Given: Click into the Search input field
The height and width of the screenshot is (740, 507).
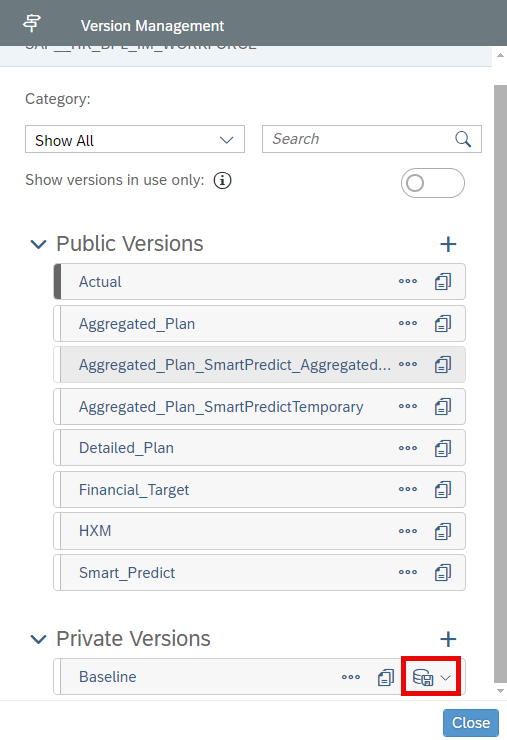Looking at the screenshot, I should [359, 139].
